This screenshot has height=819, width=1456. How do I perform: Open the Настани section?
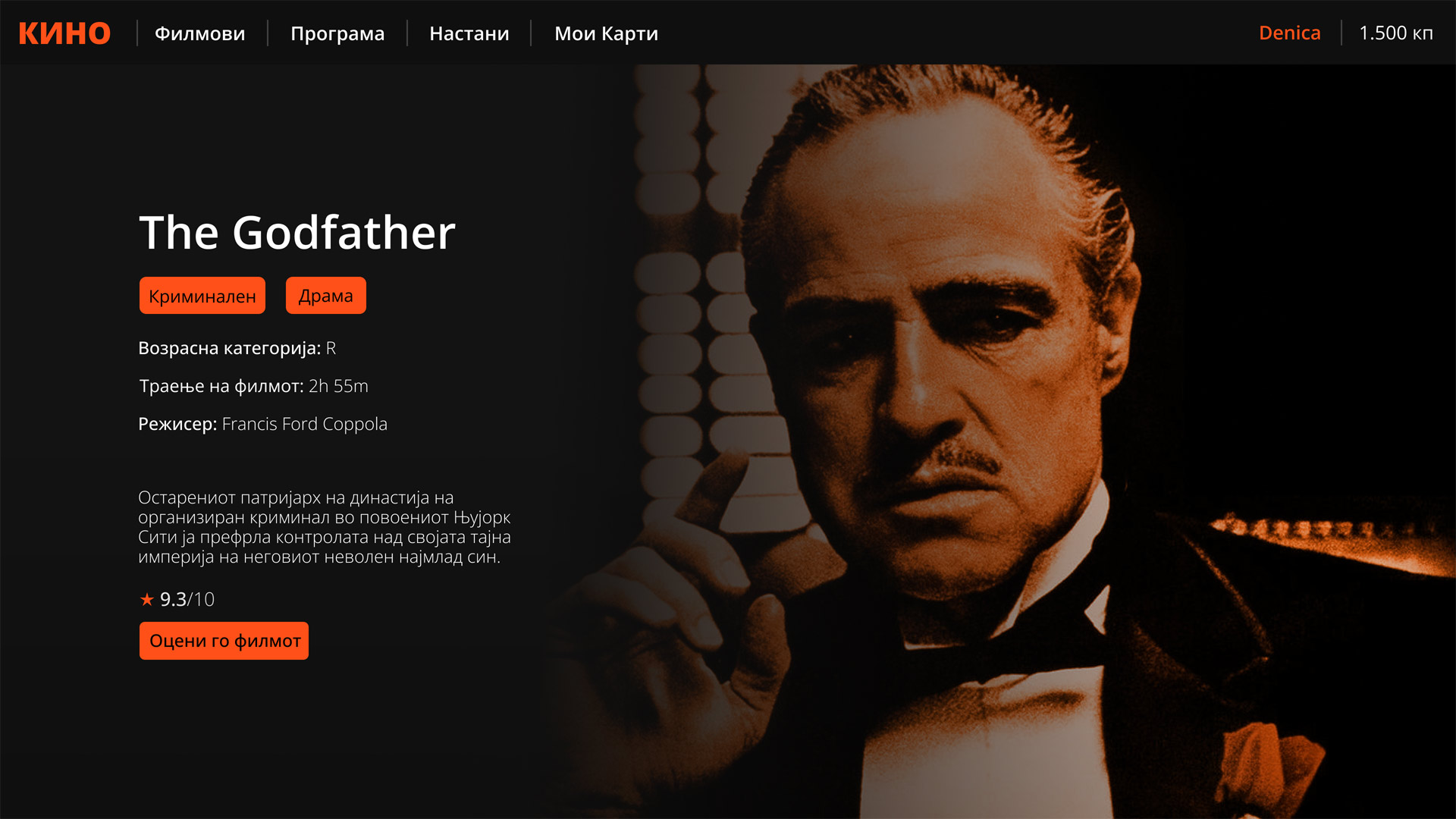[x=469, y=33]
